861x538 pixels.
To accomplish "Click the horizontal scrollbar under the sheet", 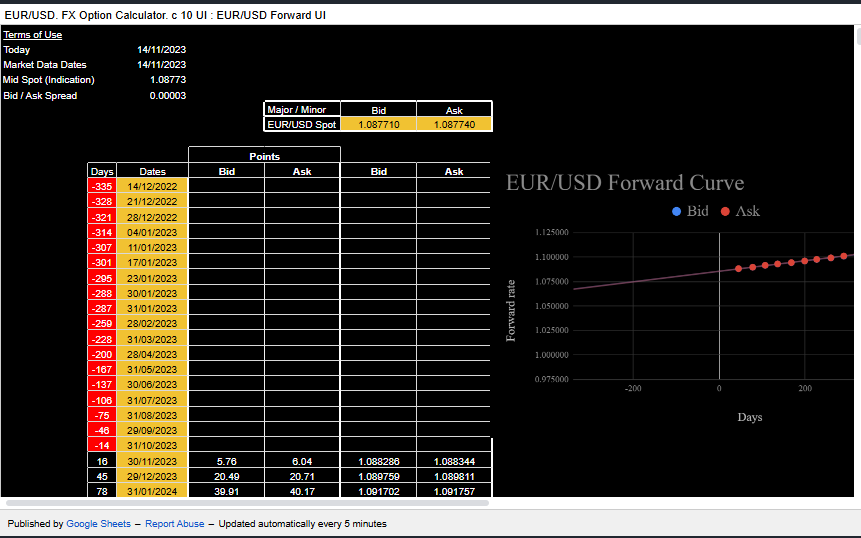I will pos(245,502).
